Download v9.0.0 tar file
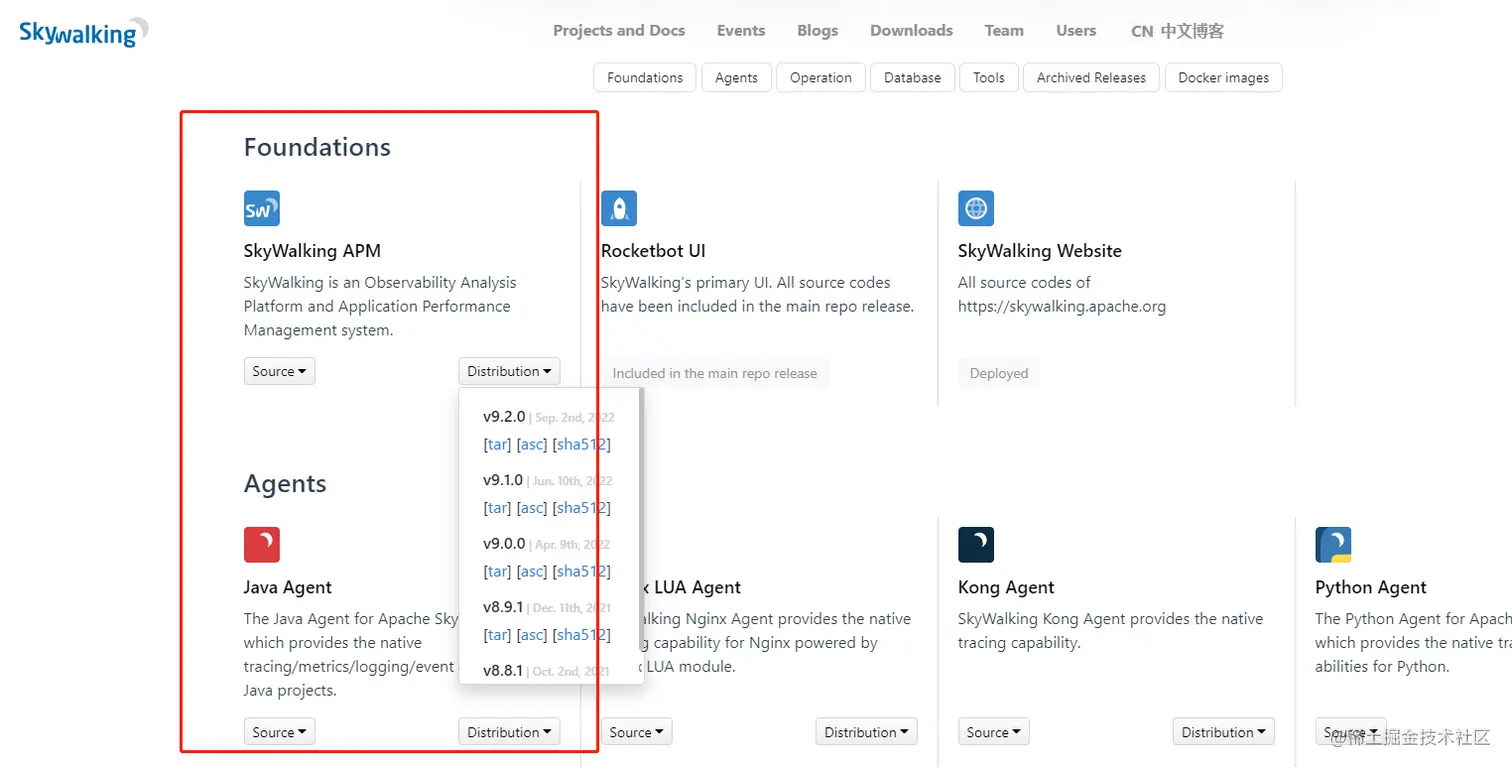Viewport: 1512px width, 769px height. coord(497,571)
